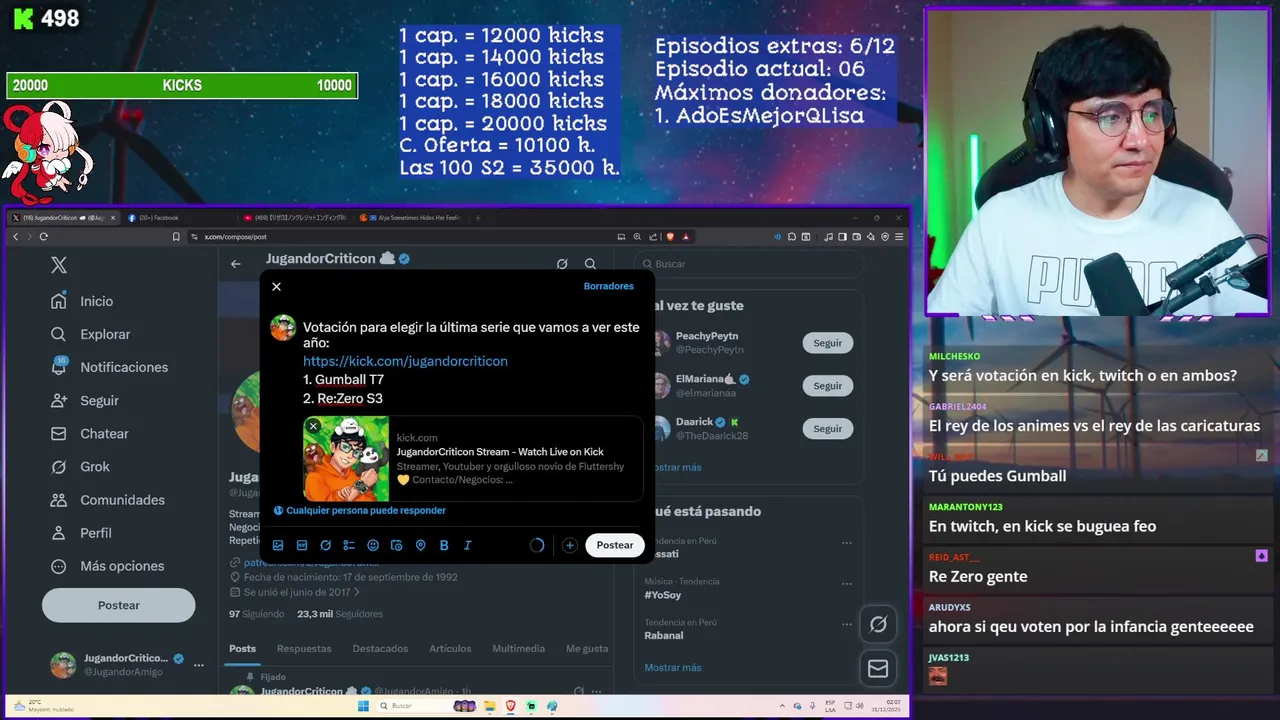Add a photo using the media icon
The image size is (1280, 720).
(x=278, y=545)
